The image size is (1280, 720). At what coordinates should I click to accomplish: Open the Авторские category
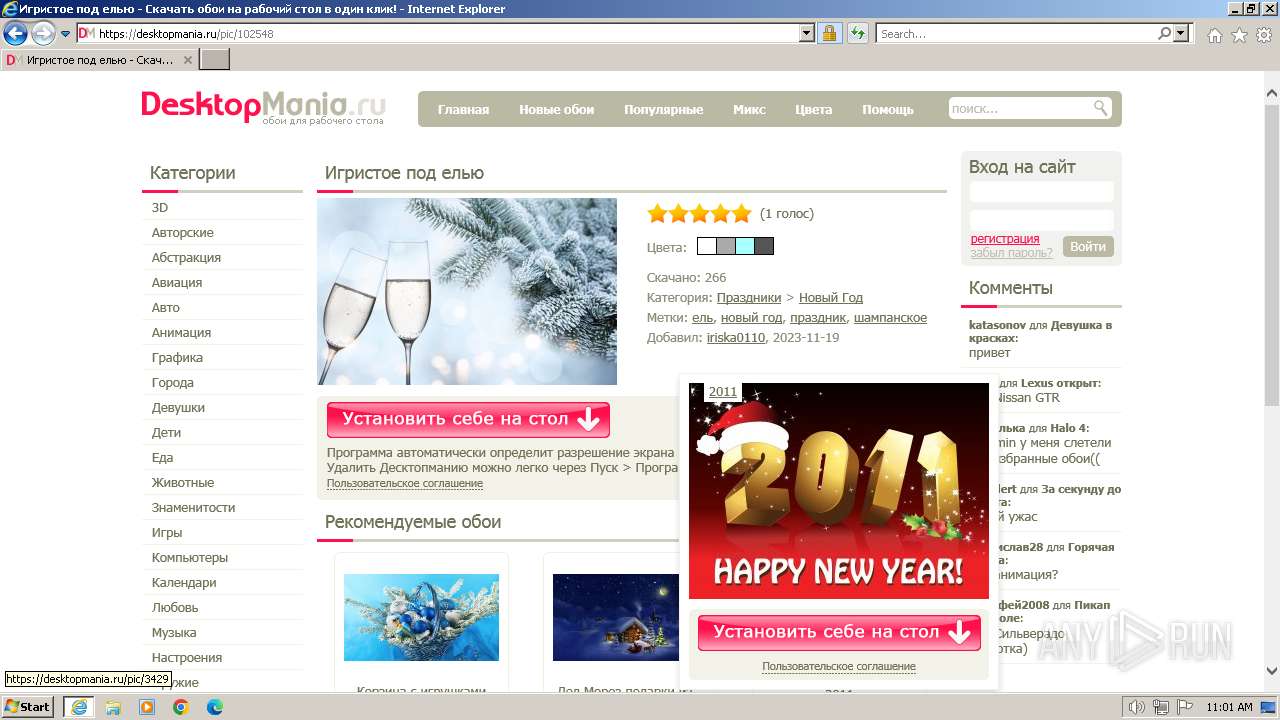[183, 232]
